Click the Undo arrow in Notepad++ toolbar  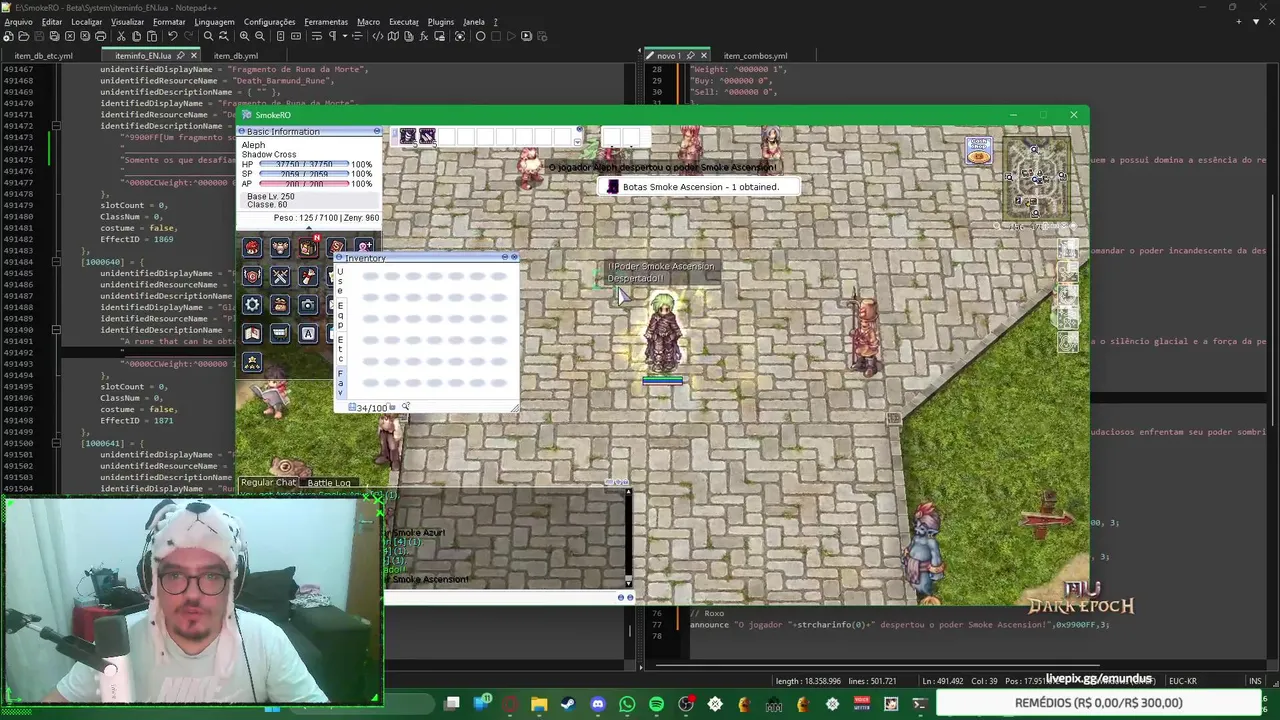[x=172, y=36]
